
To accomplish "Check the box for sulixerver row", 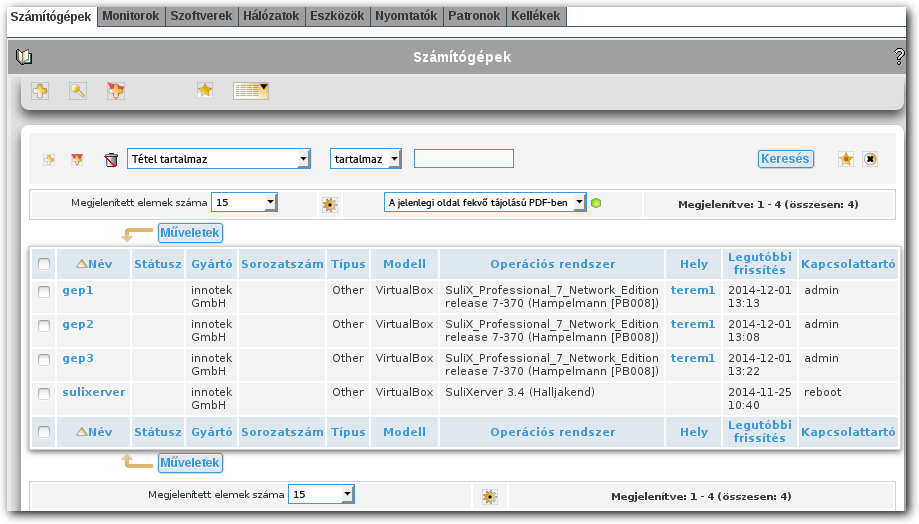I will (x=44, y=393).
